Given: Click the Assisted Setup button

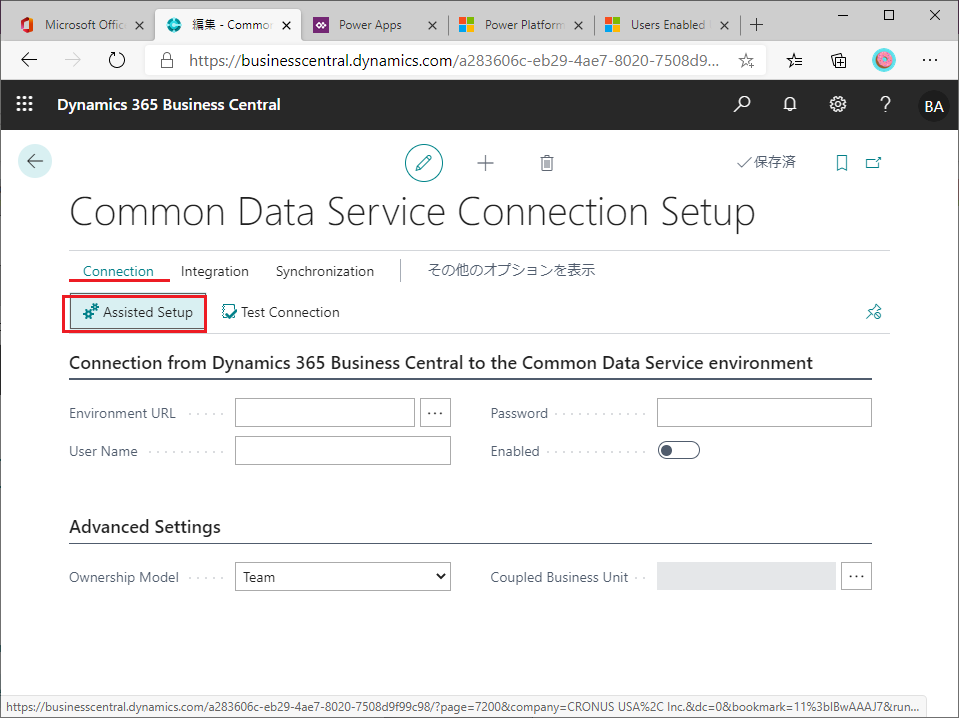Looking at the screenshot, I should 138,312.
